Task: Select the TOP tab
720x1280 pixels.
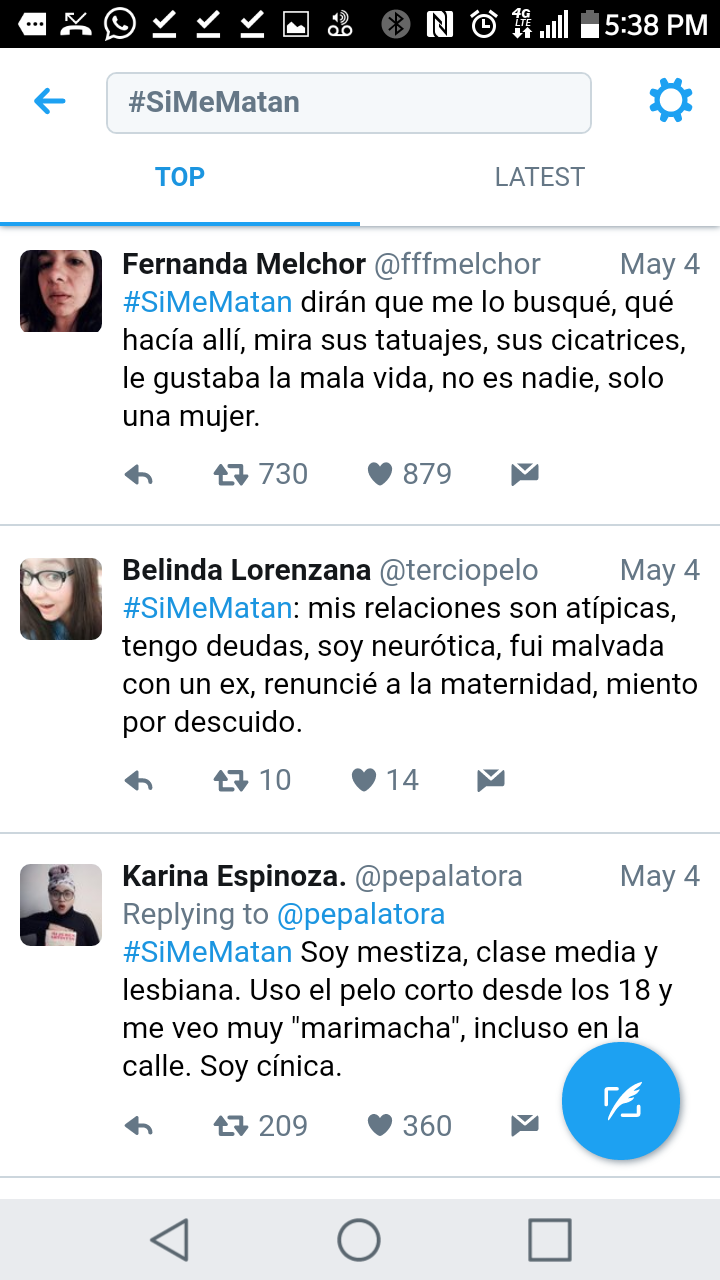Action: tap(180, 177)
